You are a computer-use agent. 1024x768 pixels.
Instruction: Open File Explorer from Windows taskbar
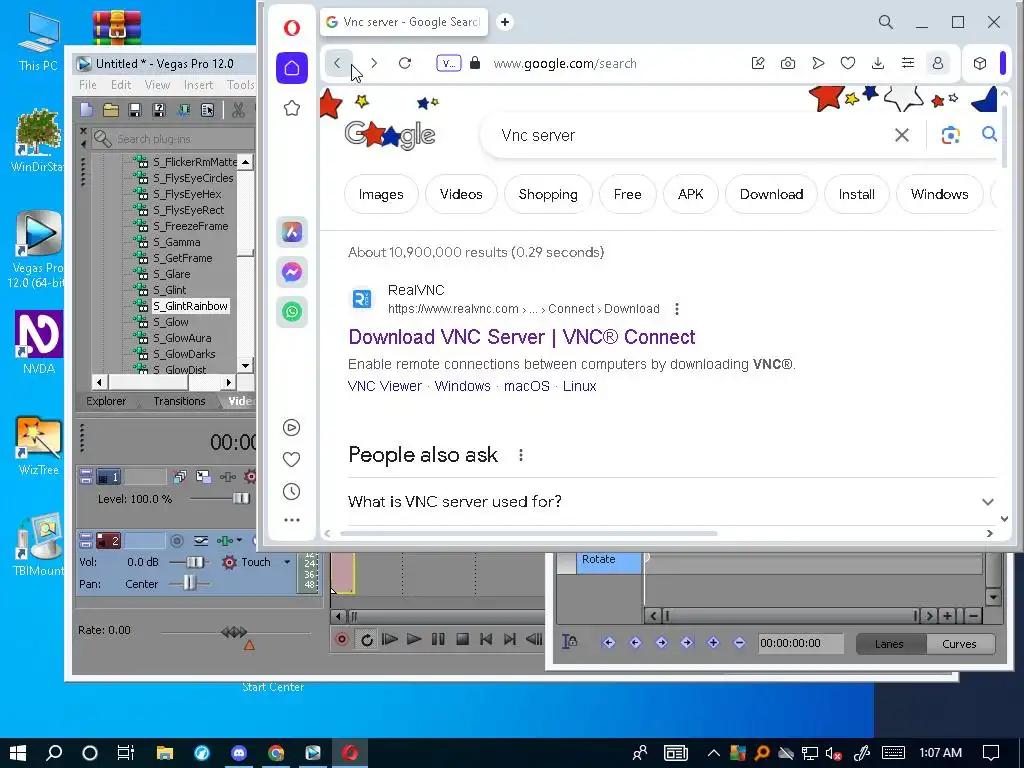click(x=165, y=754)
